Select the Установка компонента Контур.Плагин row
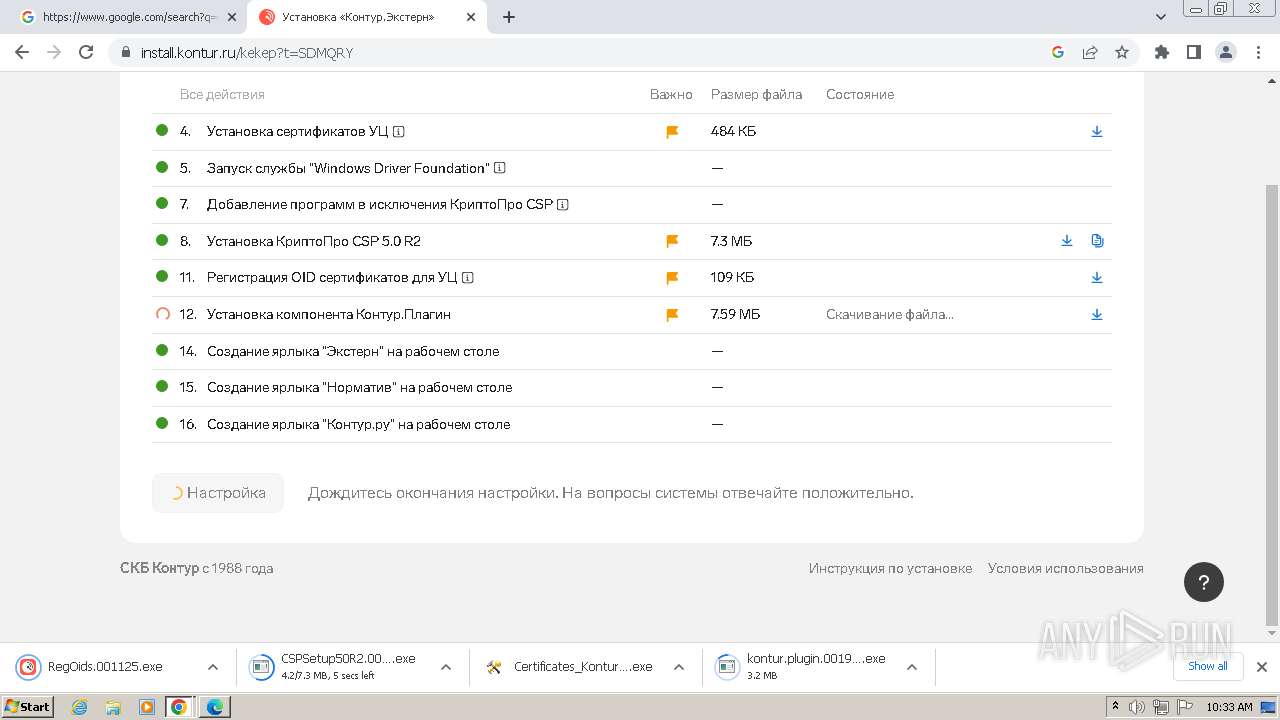The height and width of the screenshot is (720, 1280). (x=632, y=314)
